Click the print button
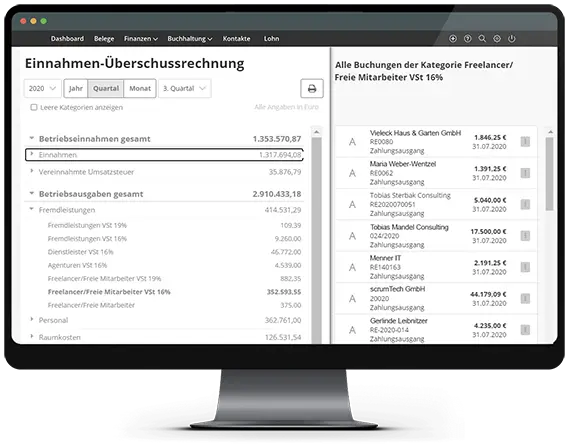 pyautogui.click(x=312, y=88)
